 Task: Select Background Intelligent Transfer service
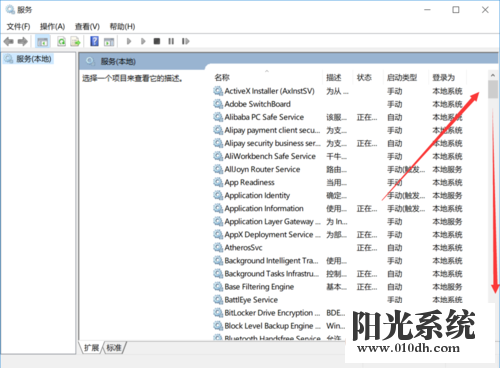click(271, 261)
